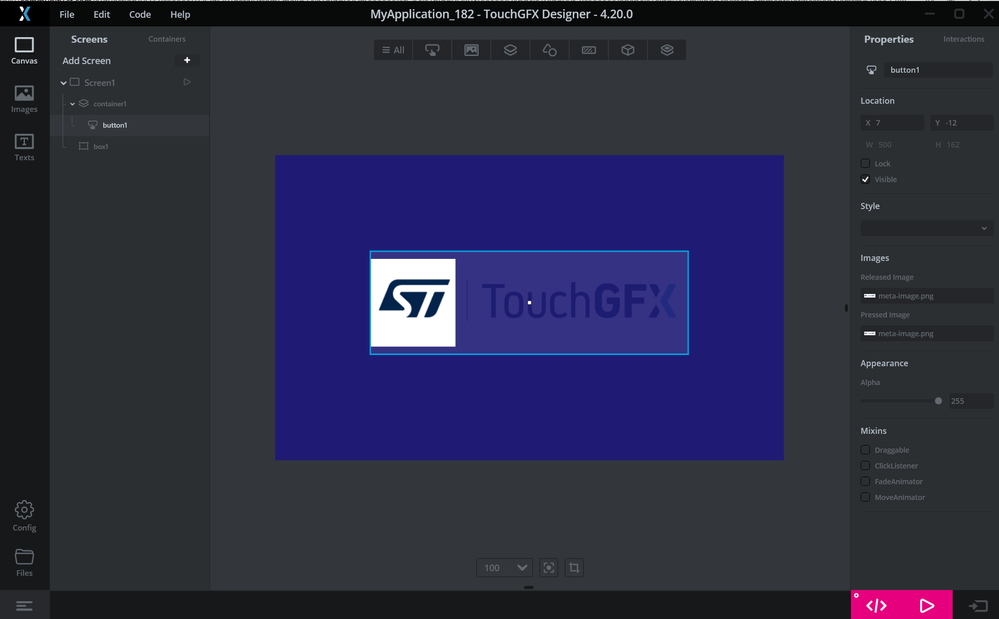999x619 pixels.
Task: Adjust the Alpha slider handle
Action: tap(938, 401)
